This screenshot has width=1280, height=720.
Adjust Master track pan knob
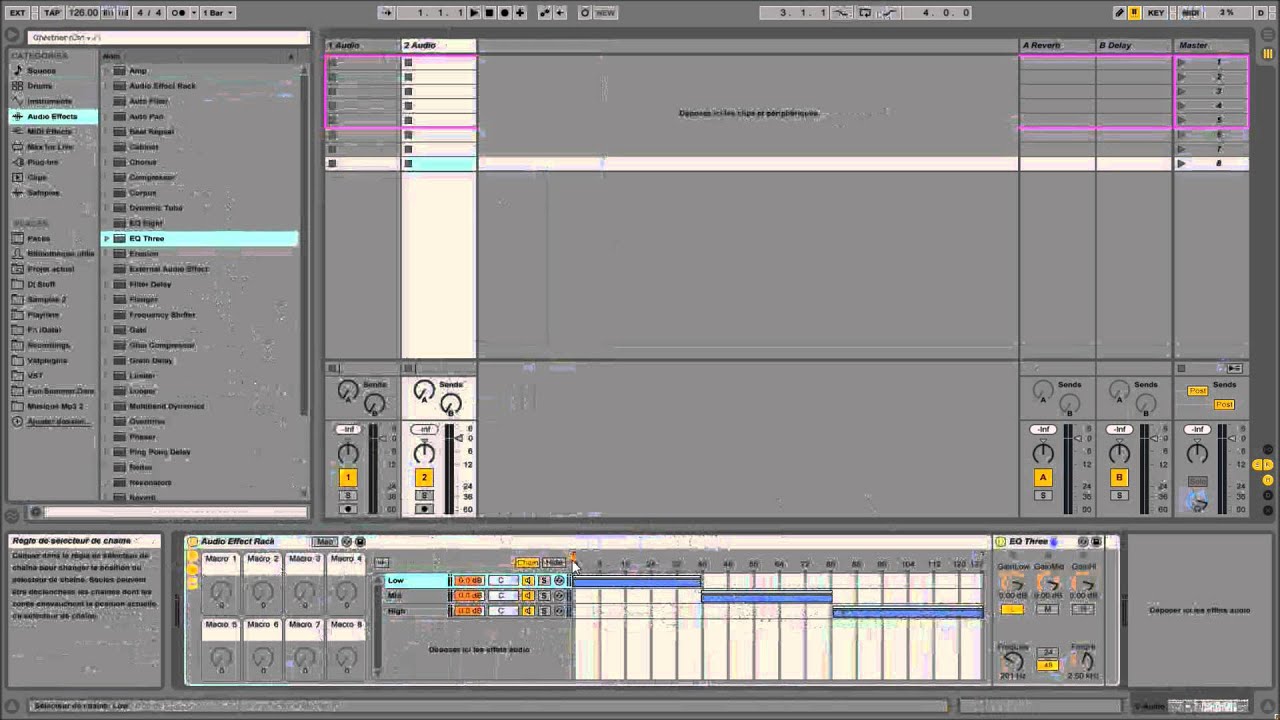click(x=1197, y=454)
